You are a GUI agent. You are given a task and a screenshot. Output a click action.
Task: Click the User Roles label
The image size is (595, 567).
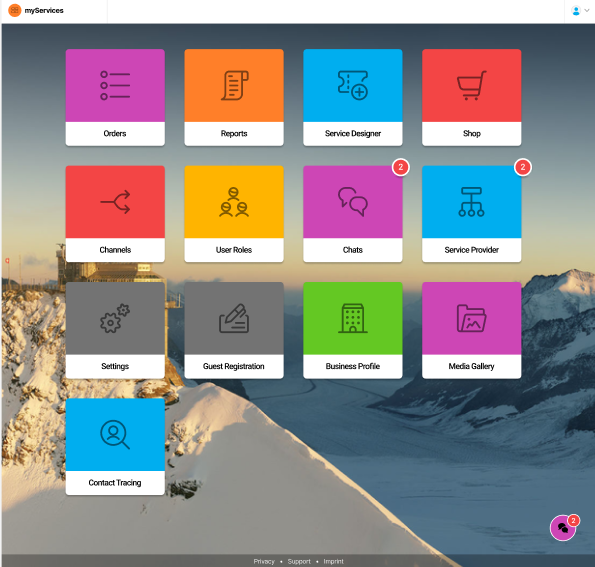[234, 250]
